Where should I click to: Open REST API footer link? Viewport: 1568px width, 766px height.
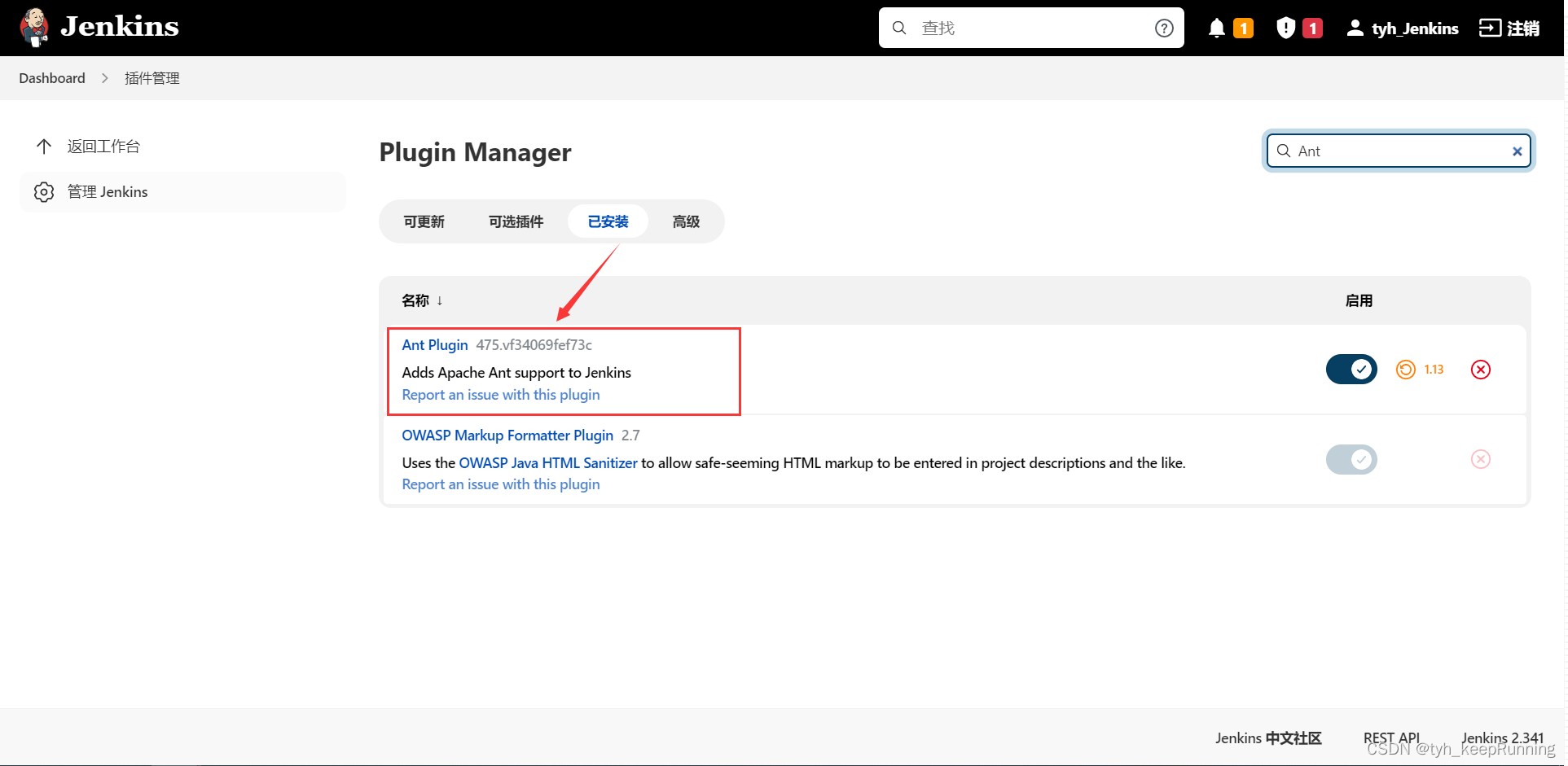click(x=1391, y=738)
